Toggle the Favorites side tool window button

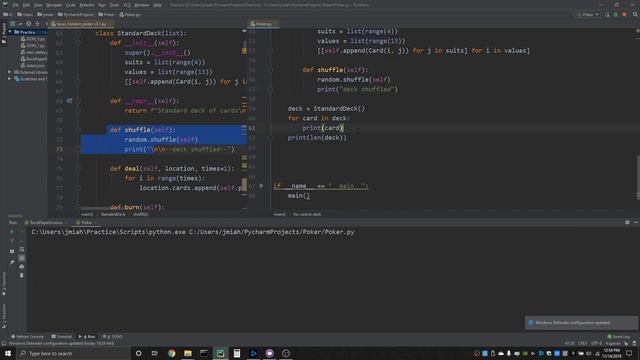tap(4, 283)
